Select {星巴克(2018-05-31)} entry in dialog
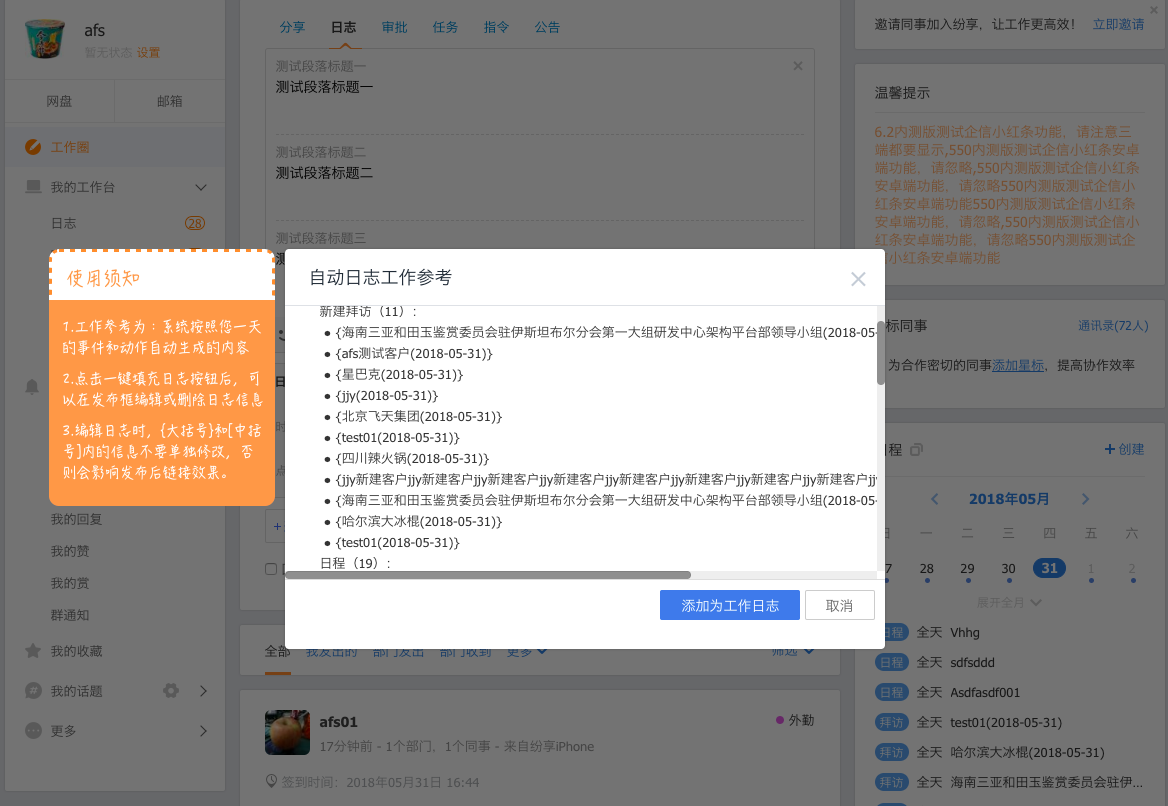This screenshot has width=1168, height=806. tap(399, 375)
